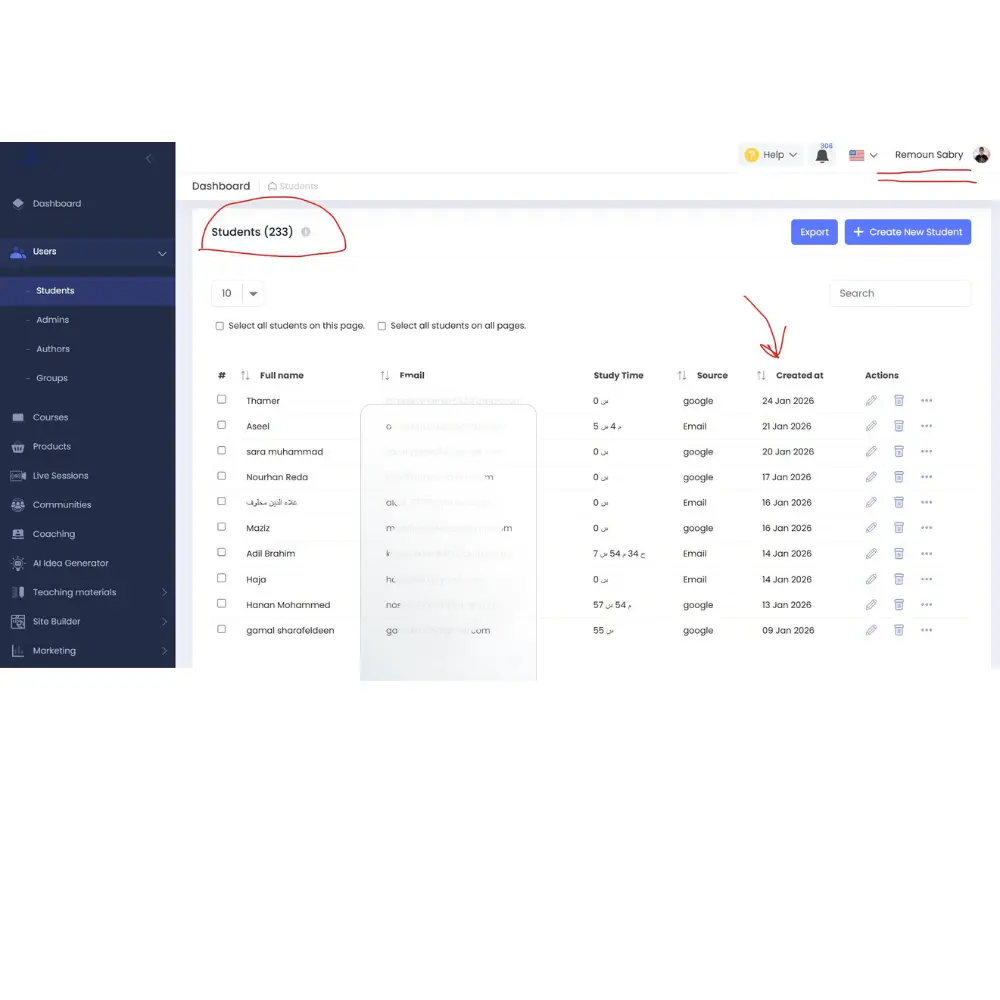This screenshot has width=1000, height=1000.
Task: Click the user avatar for Remoun Sabry
Action: [x=981, y=155]
